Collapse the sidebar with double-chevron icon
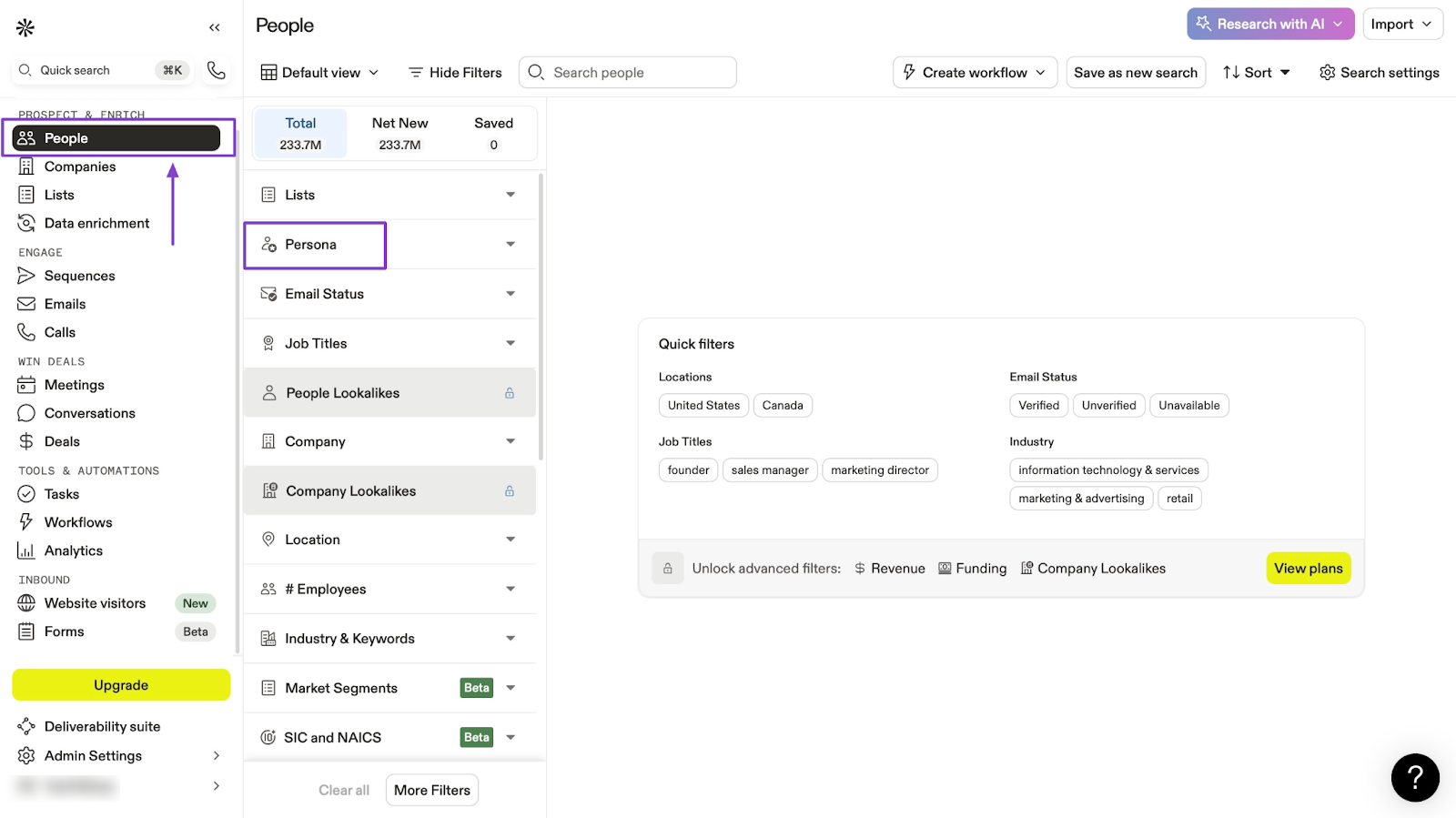1456x818 pixels. pos(215,27)
